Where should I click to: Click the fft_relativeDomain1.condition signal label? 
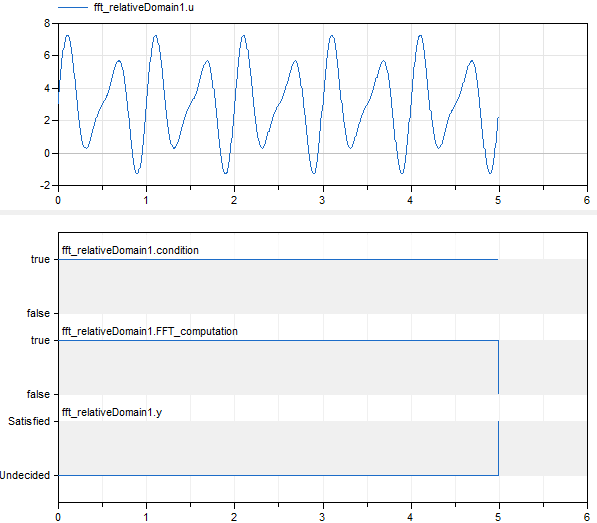pos(130,250)
